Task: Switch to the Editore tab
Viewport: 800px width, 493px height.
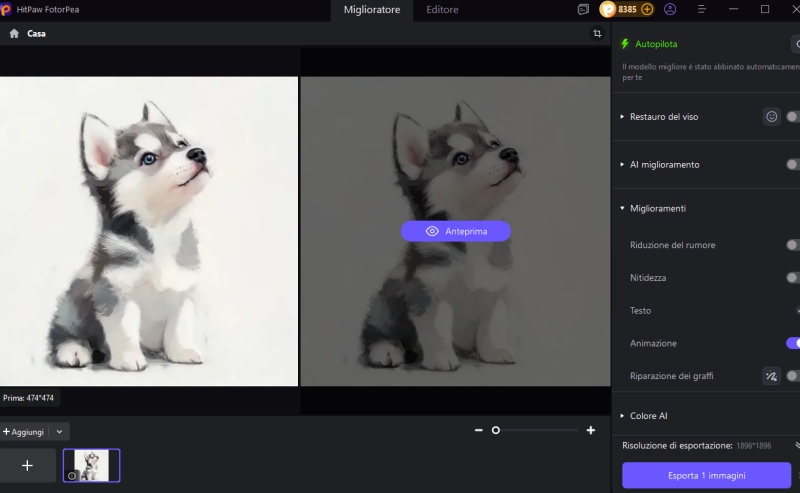Action: [x=442, y=10]
